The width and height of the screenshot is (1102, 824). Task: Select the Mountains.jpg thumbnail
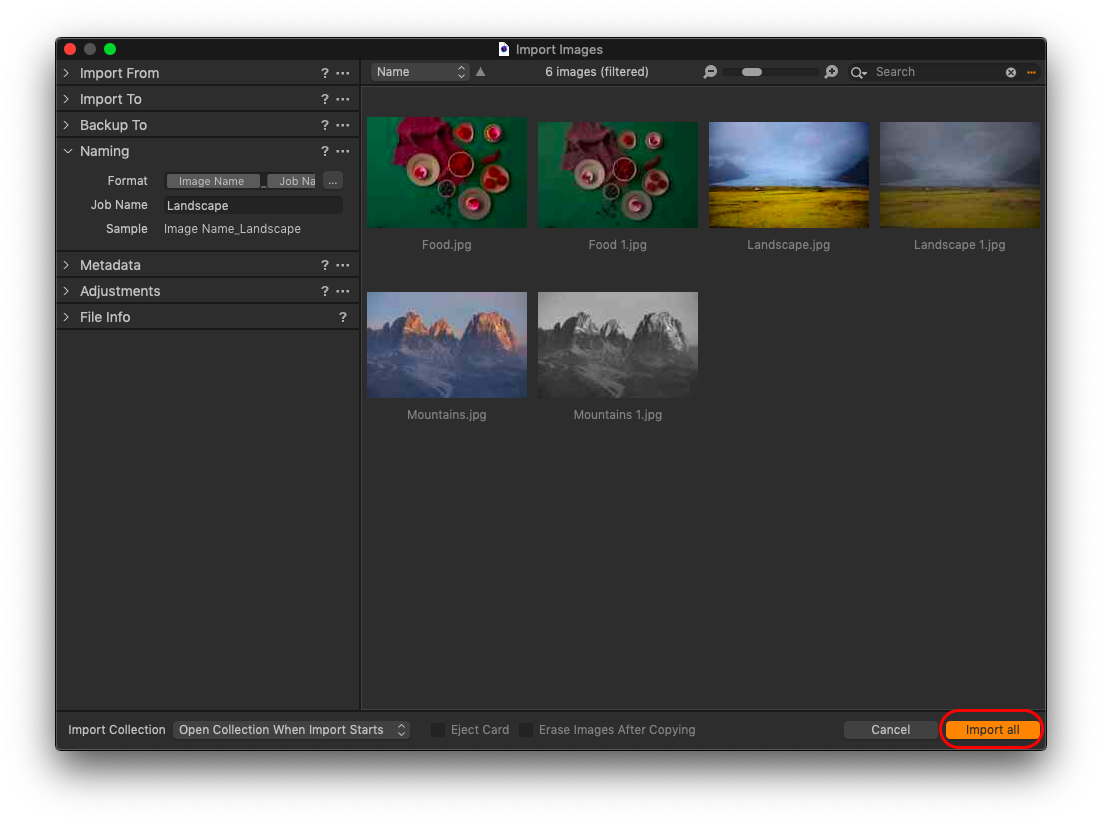[447, 345]
